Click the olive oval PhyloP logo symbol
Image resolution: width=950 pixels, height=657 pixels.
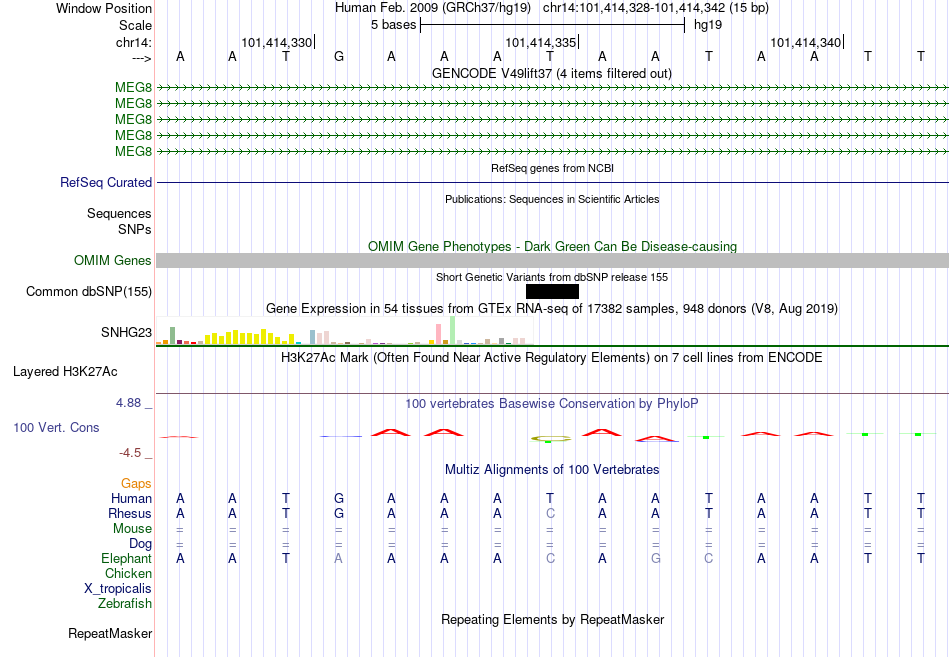click(x=551, y=438)
